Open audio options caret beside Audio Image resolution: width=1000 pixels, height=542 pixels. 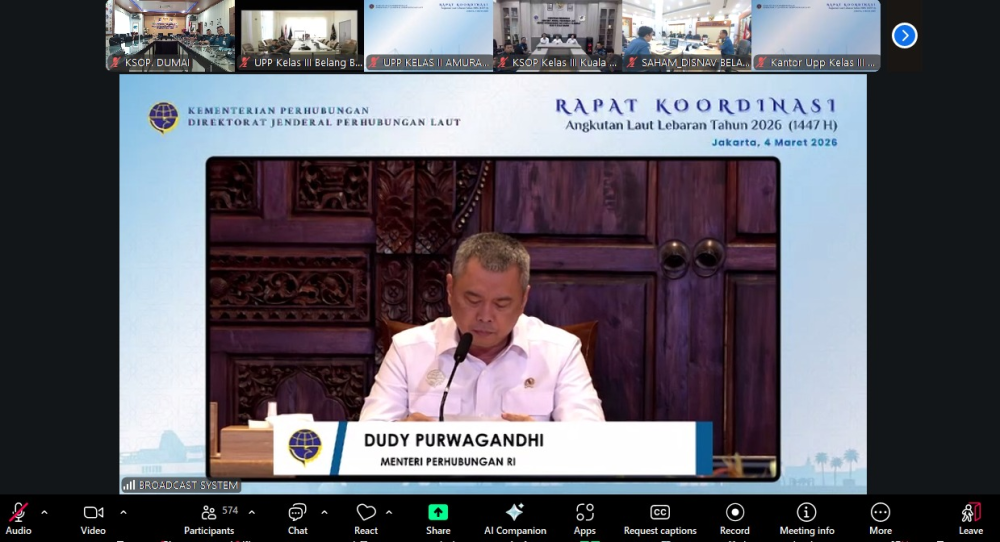[x=44, y=512]
